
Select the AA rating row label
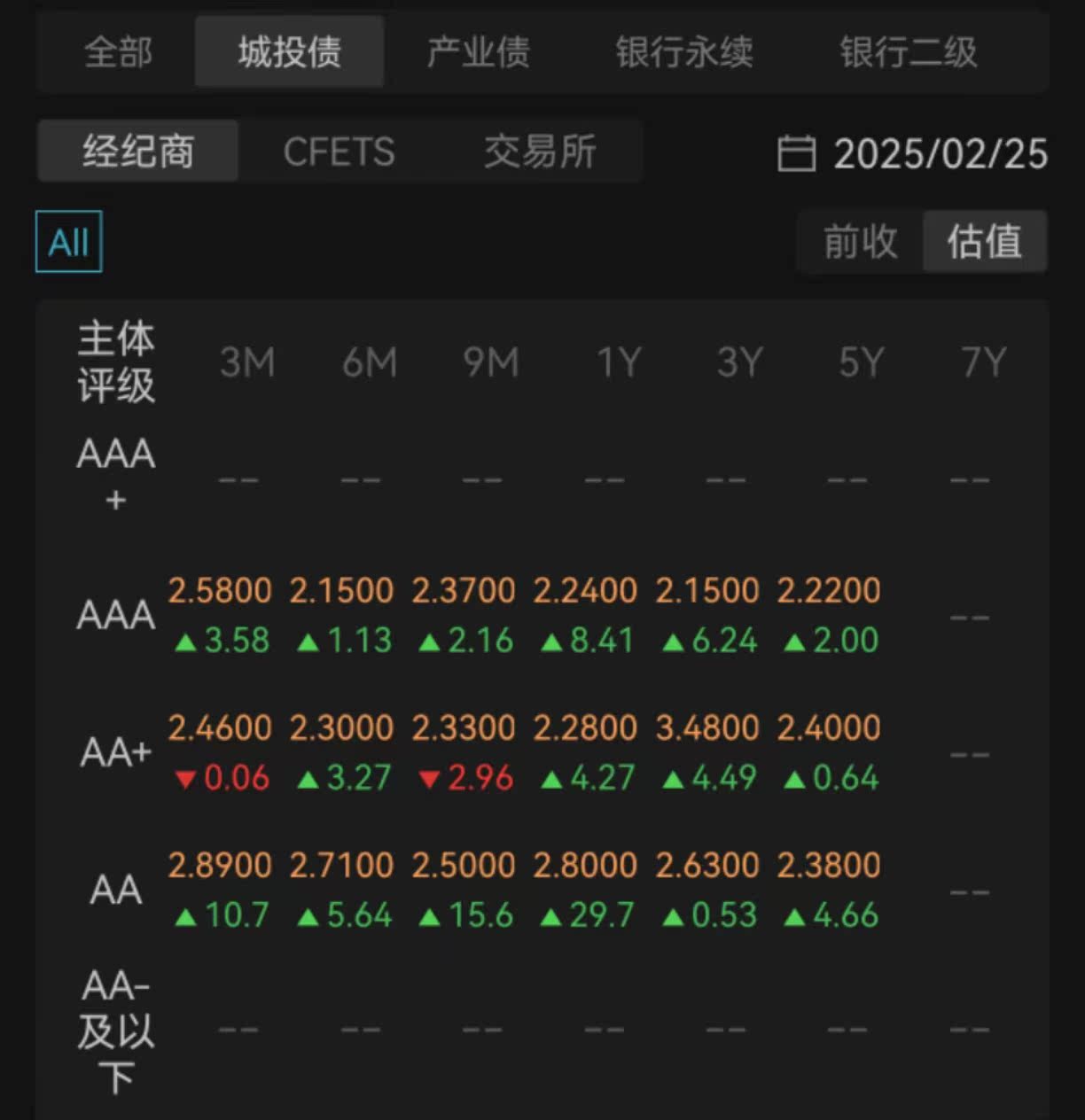point(116,890)
